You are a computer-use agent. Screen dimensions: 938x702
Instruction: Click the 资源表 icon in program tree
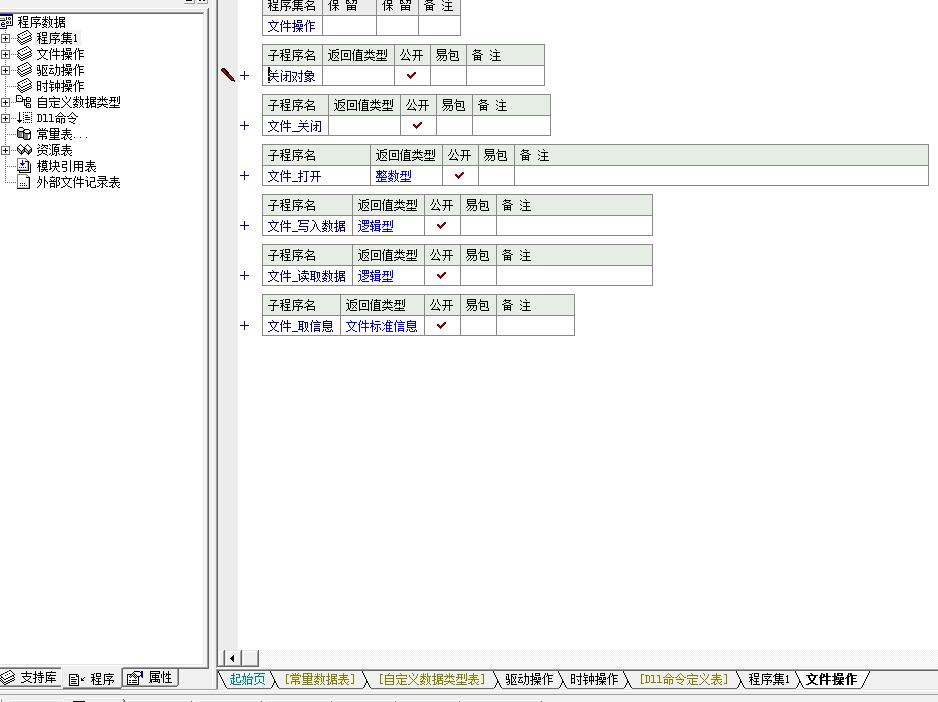24,150
